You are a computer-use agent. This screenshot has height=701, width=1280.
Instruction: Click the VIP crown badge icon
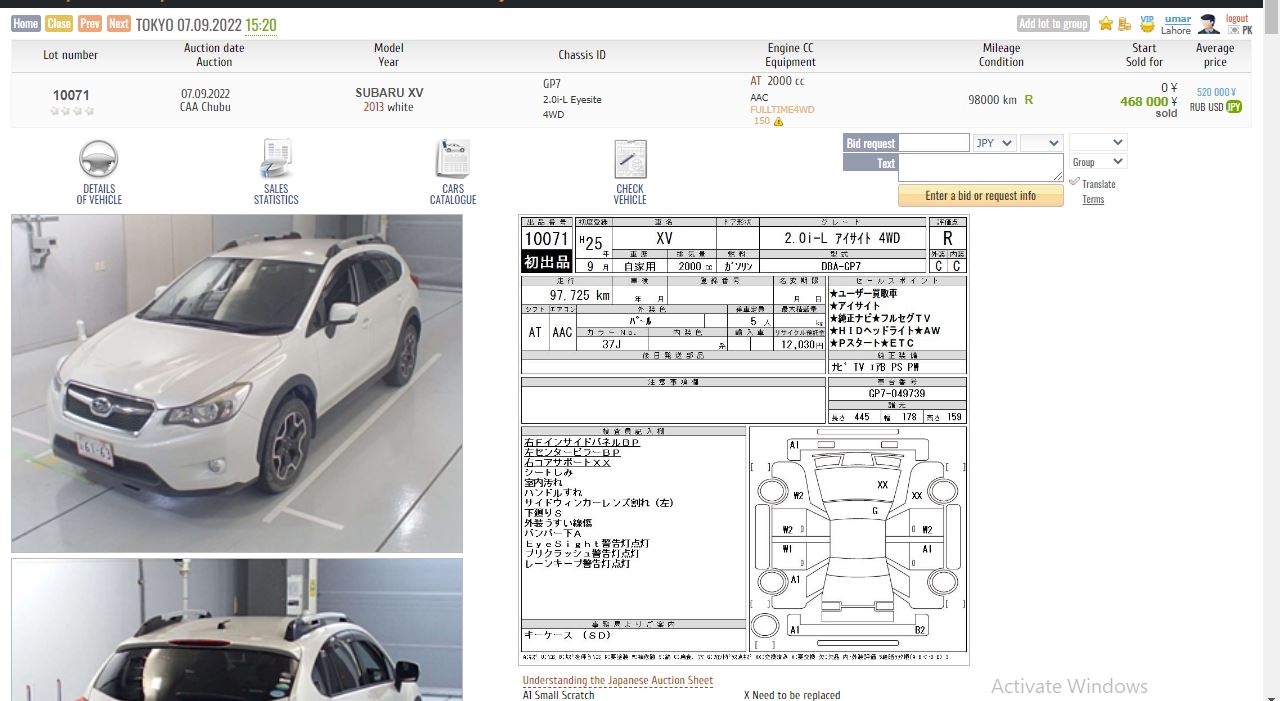tap(1147, 22)
